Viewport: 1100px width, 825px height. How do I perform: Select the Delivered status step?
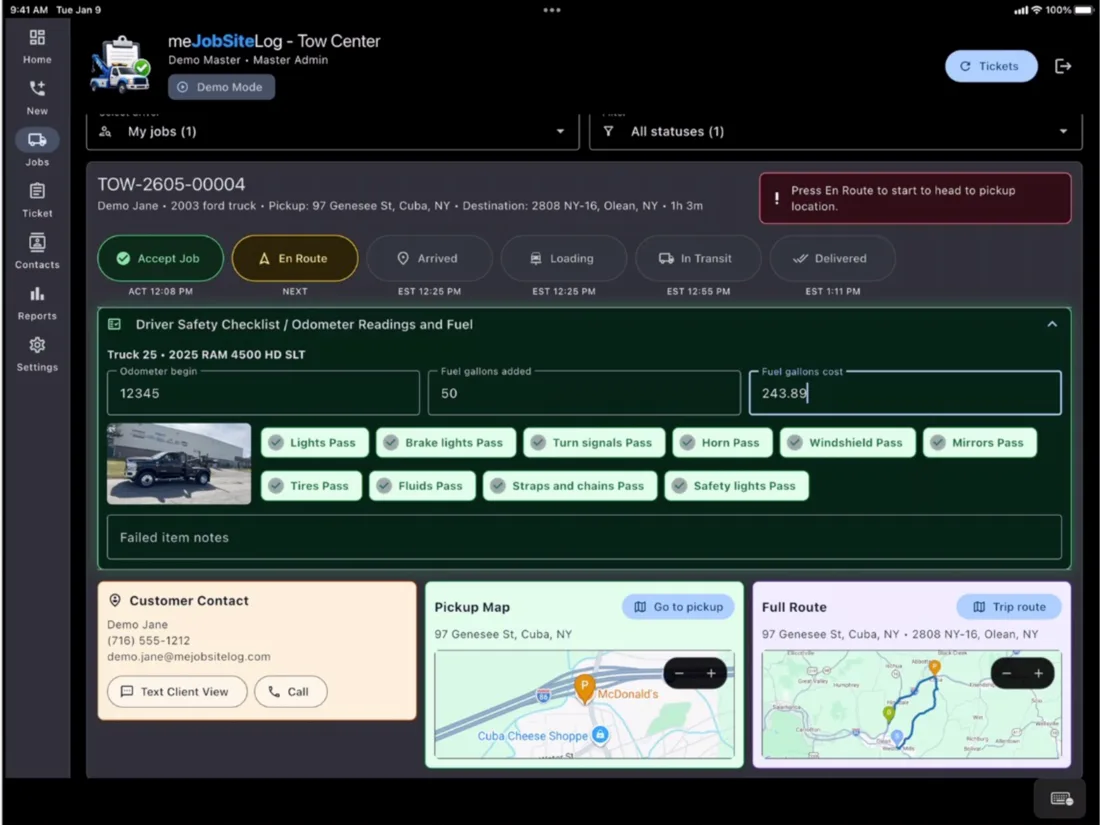833,258
